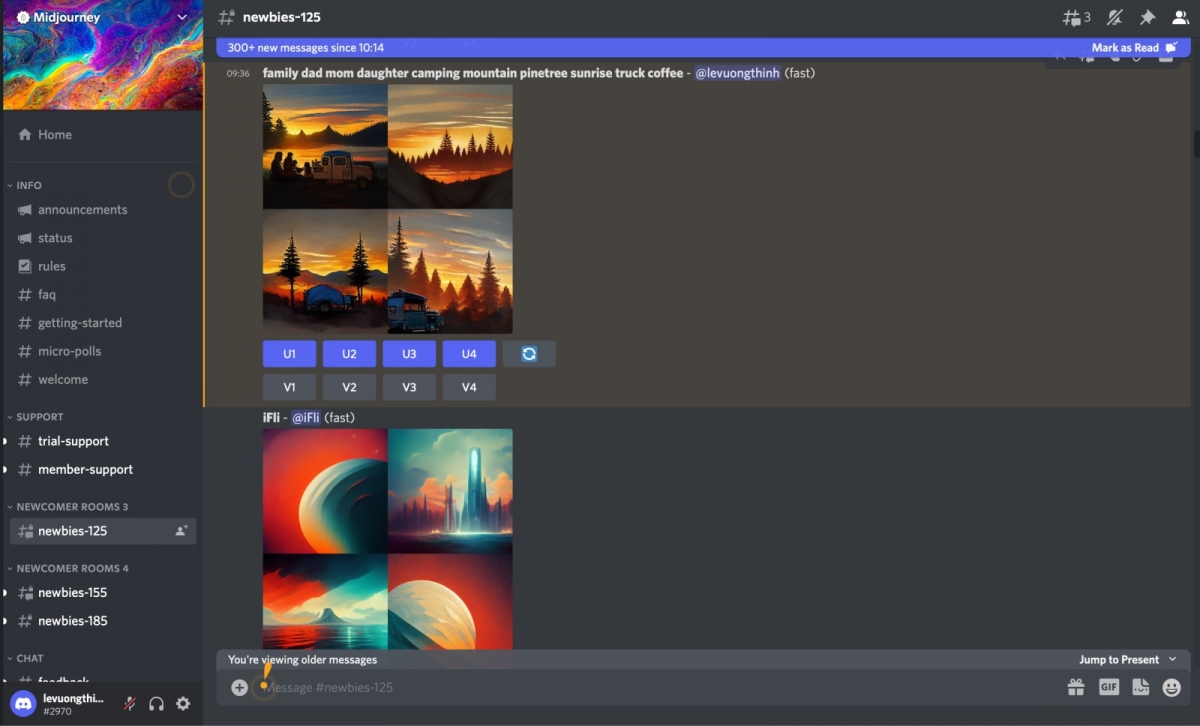Open the micro-polls channel
Viewport: 1200px width, 726px height.
[102, 351]
